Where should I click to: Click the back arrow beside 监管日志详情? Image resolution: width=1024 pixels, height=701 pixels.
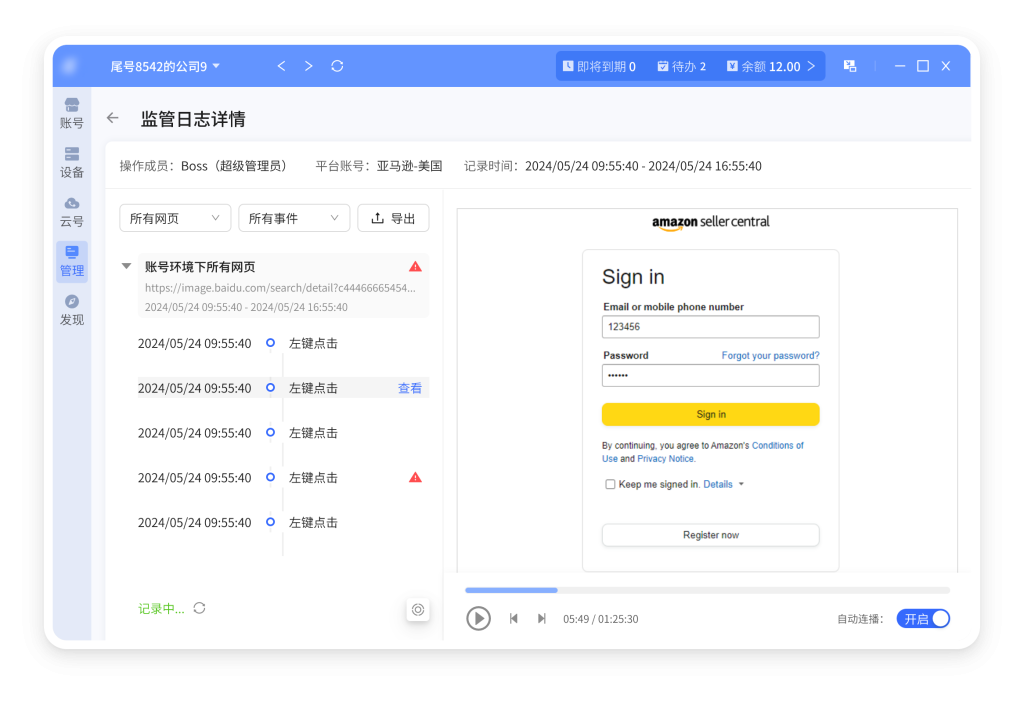point(113,118)
